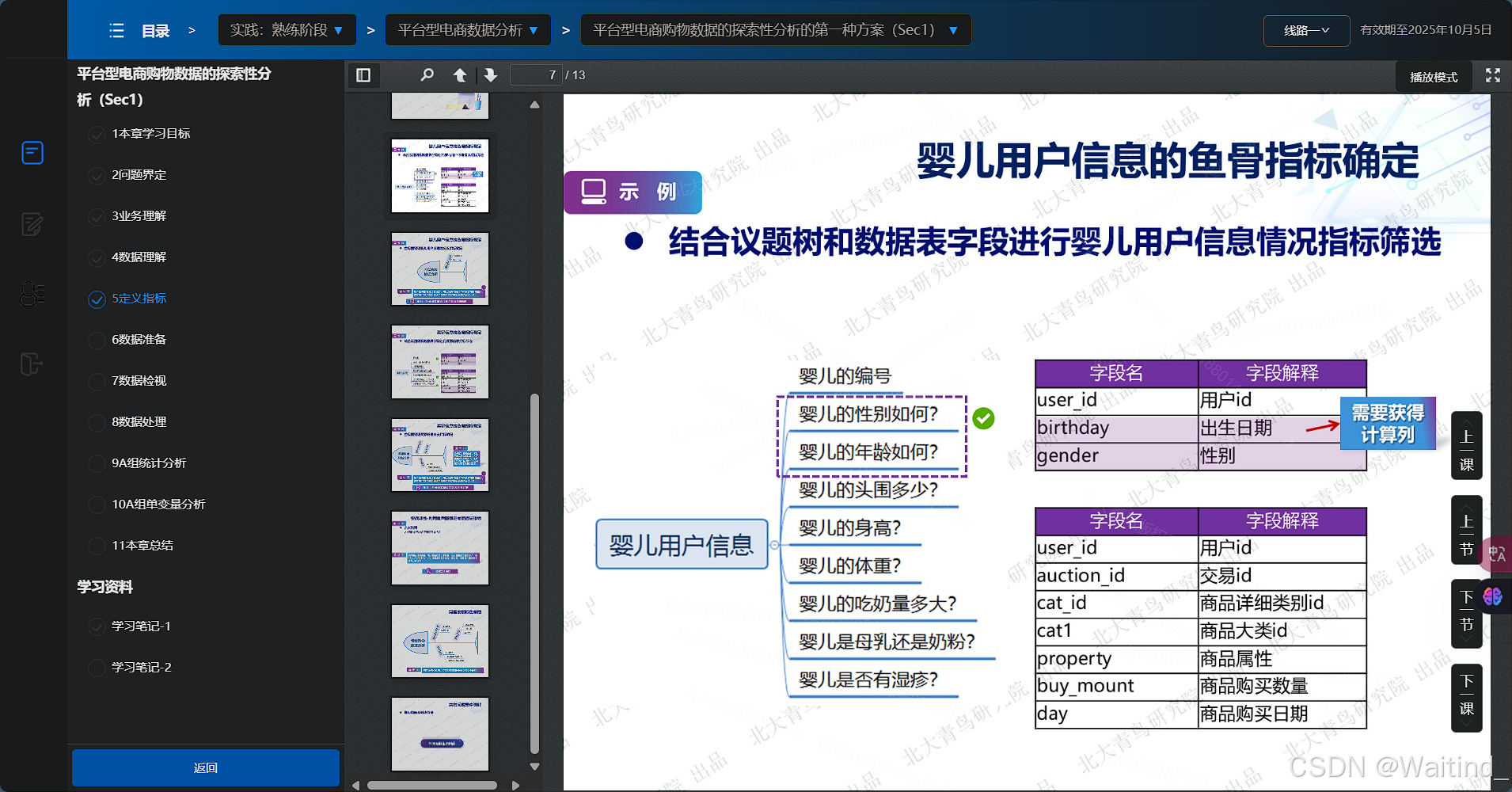Image resolution: width=1512 pixels, height=792 pixels.
Task: Click the page number input field
Action: click(536, 75)
